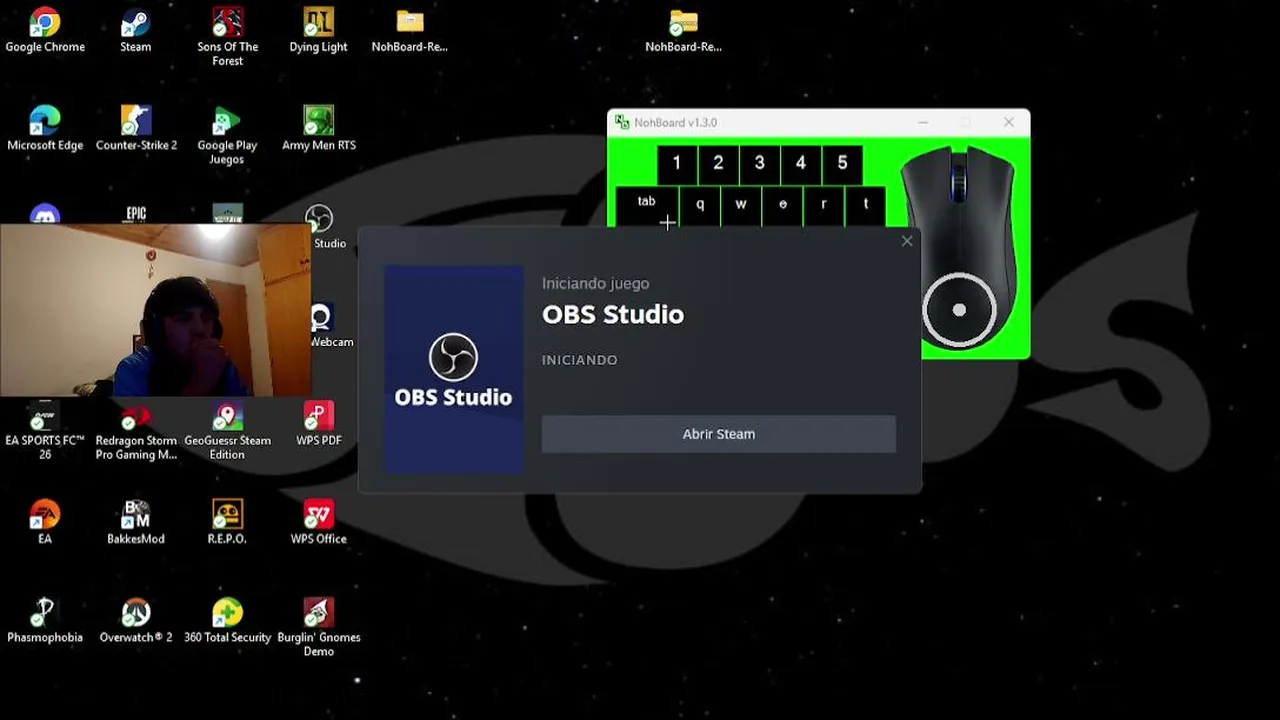Click key 4 in the NohBoard window

[800, 163]
